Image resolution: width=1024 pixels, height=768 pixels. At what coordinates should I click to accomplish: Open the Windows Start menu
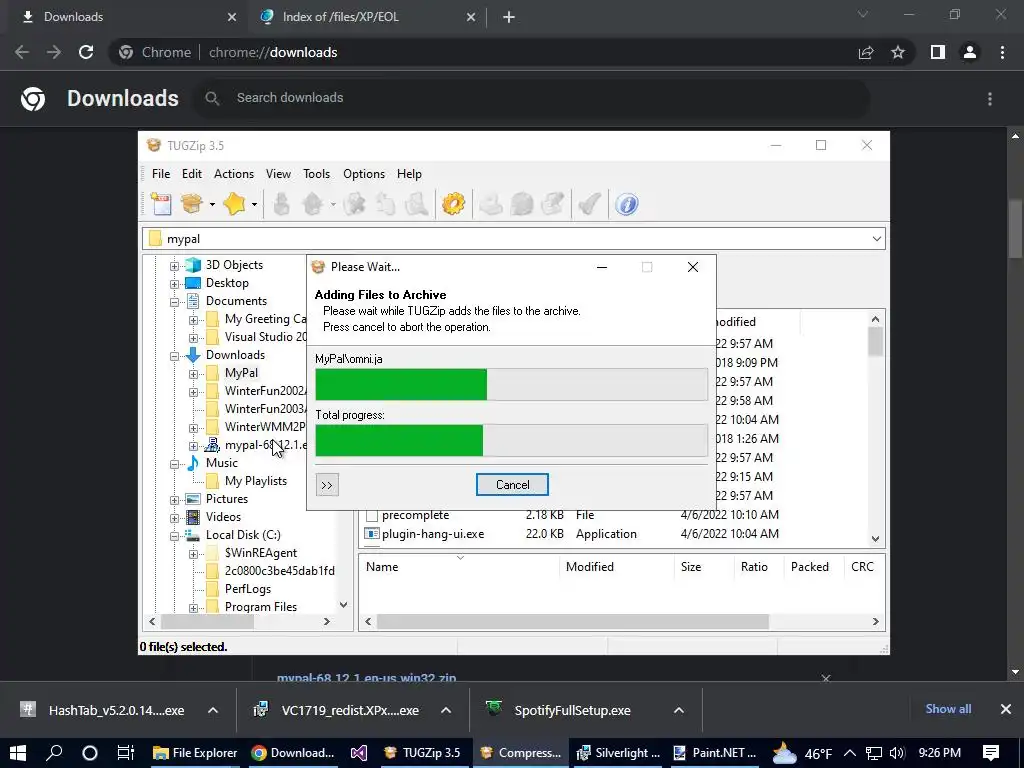(x=18, y=753)
